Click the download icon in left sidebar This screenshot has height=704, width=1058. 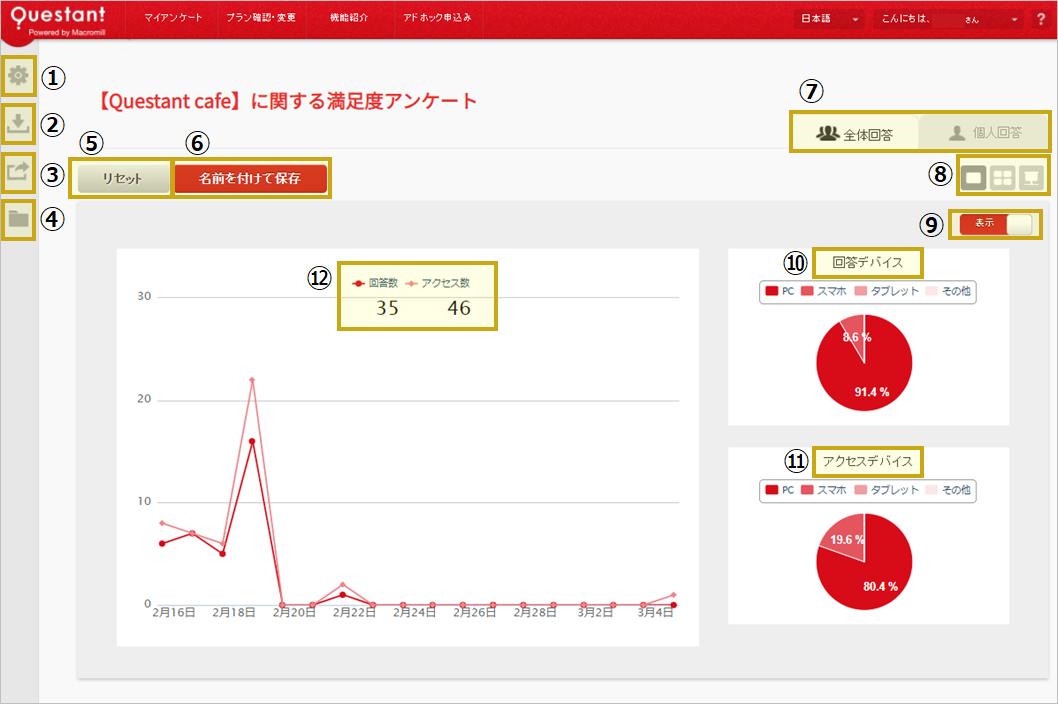[18, 122]
